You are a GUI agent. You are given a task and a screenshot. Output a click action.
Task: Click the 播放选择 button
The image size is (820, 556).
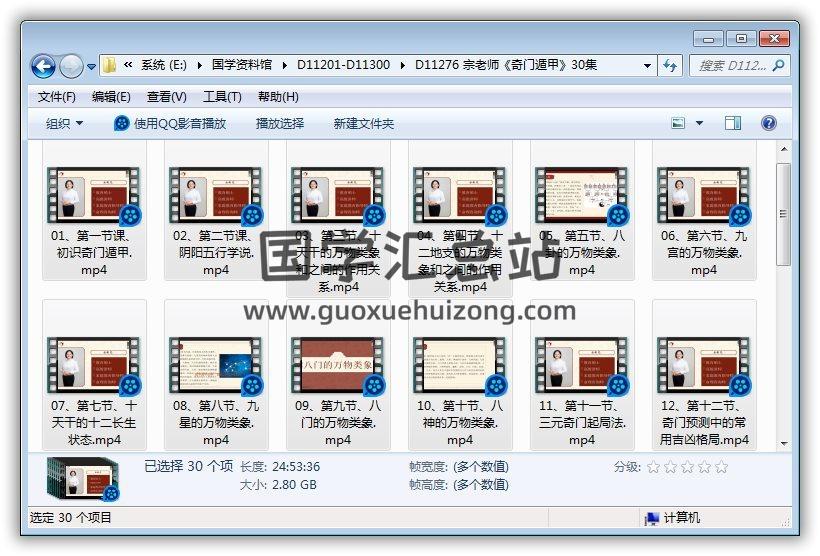click(x=280, y=123)
